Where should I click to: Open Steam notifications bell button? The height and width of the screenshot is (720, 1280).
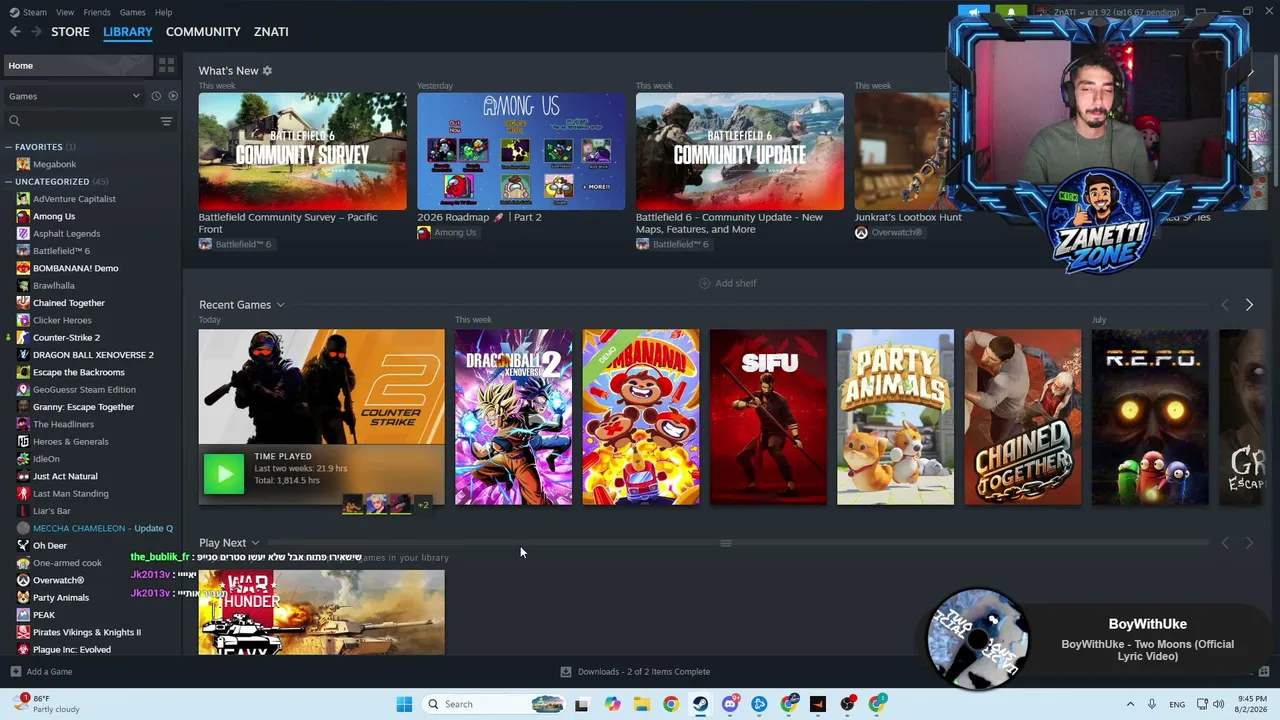[x=1011, y=12]
